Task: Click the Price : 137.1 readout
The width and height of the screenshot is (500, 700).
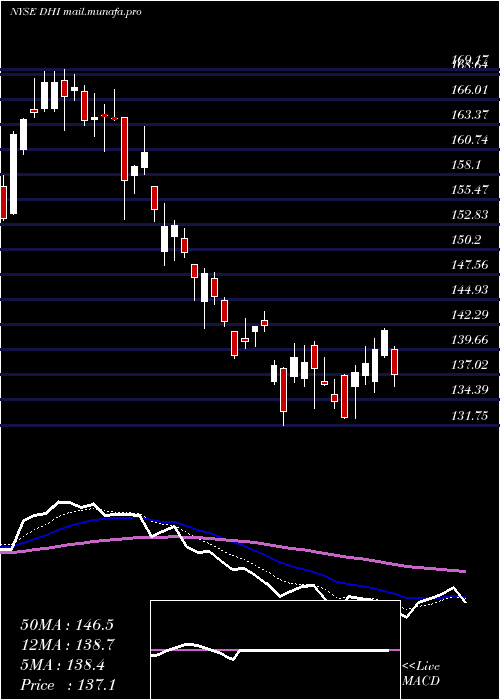Action: click(67, 685)
